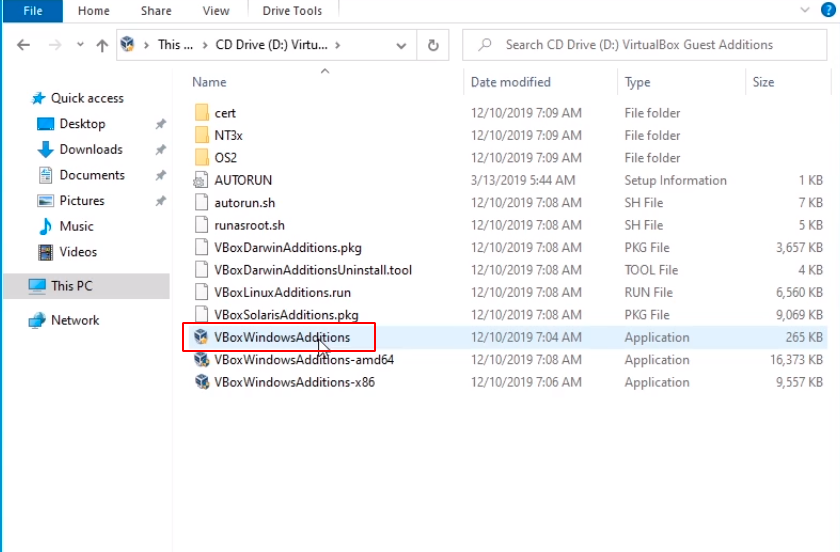Open the View ribbon tab

pos(216,11)
